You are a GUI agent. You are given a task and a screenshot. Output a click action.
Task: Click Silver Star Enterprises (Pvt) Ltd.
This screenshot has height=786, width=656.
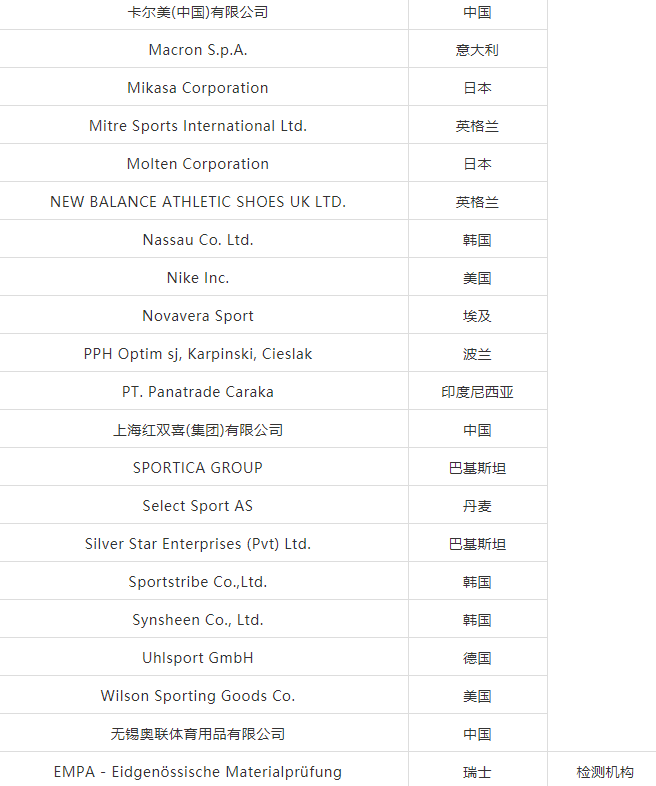[198, 544]
